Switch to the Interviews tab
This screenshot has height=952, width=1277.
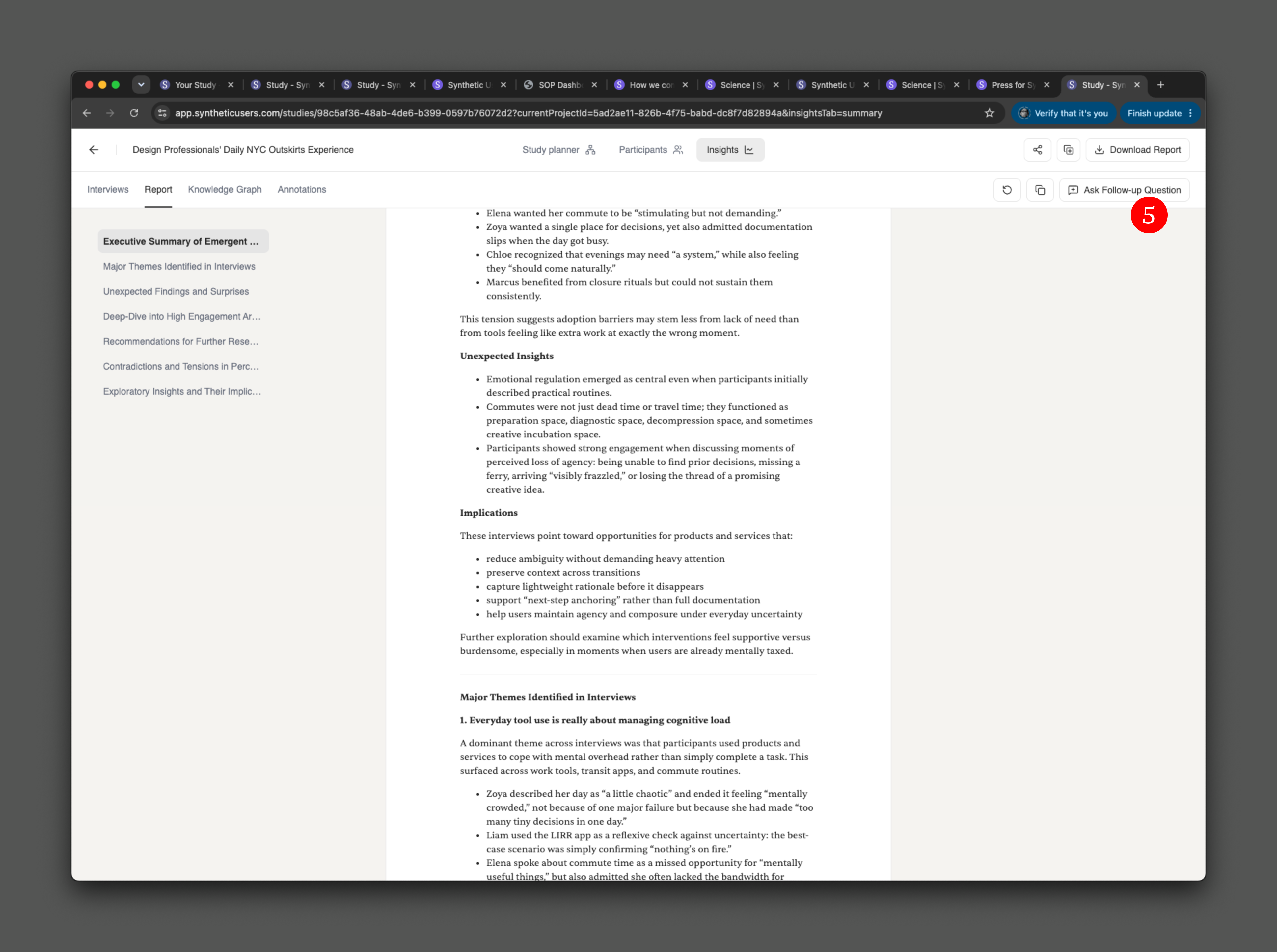(x=108, y=190)
